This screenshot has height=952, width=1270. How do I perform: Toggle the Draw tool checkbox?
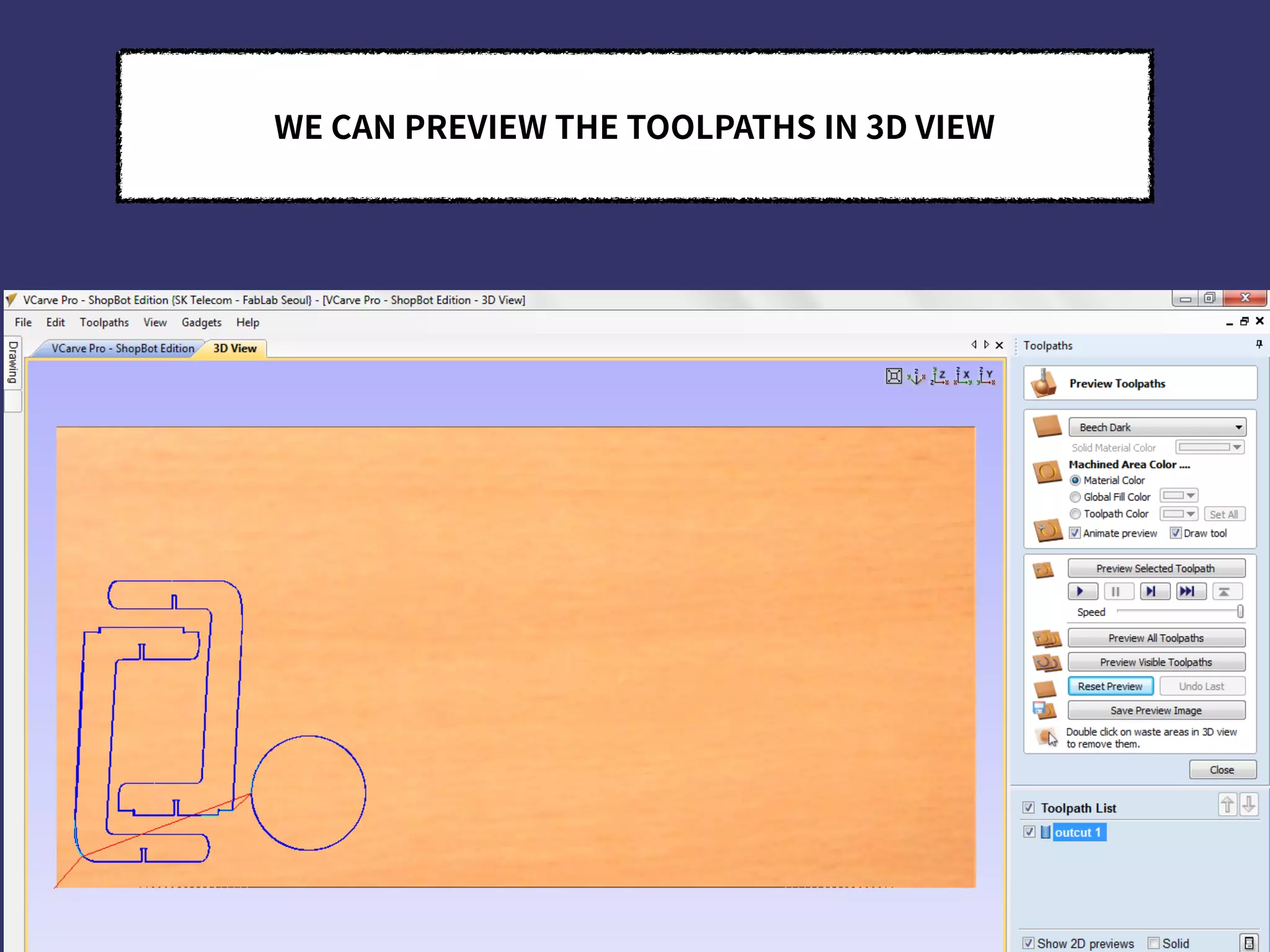(x=1175, y=533)
